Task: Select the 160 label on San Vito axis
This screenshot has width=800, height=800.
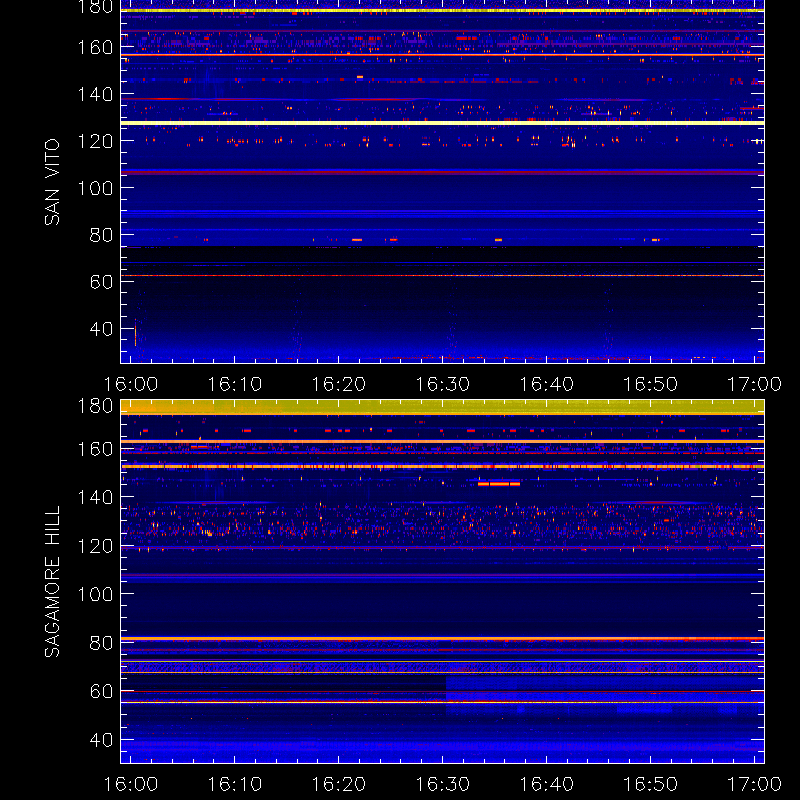Action: (95, 47)
